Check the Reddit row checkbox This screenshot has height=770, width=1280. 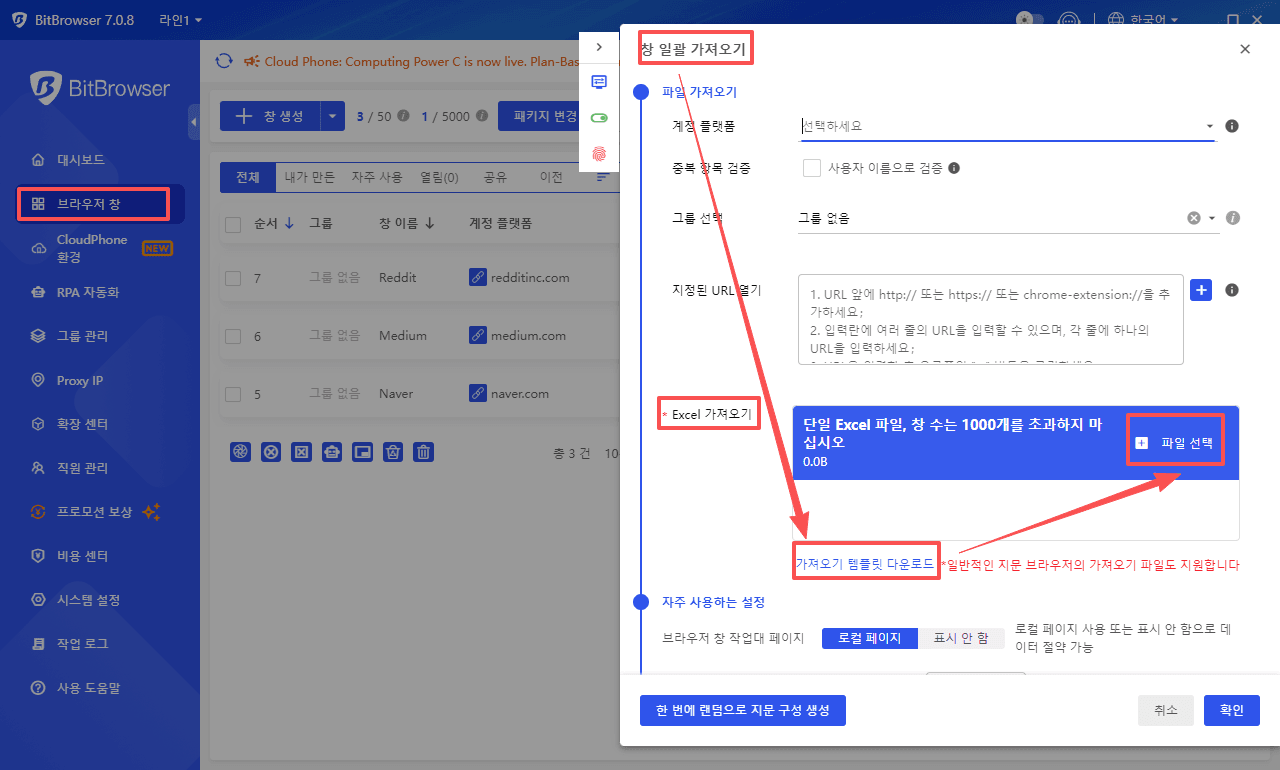(233, 278)
